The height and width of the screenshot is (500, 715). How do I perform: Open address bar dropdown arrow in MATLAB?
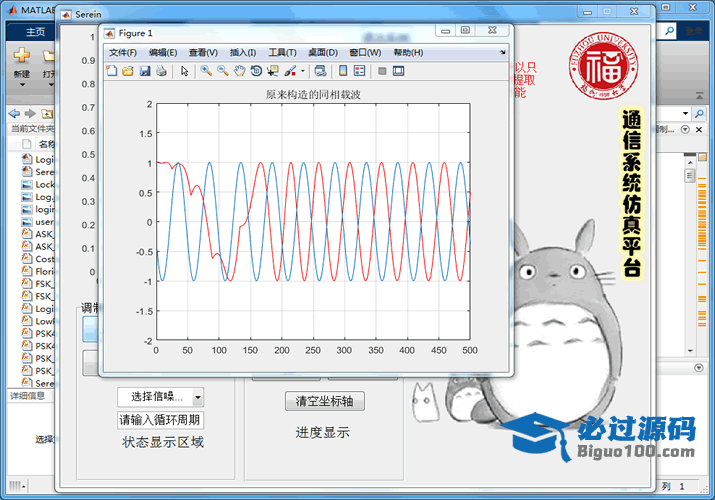click(685, 113)
